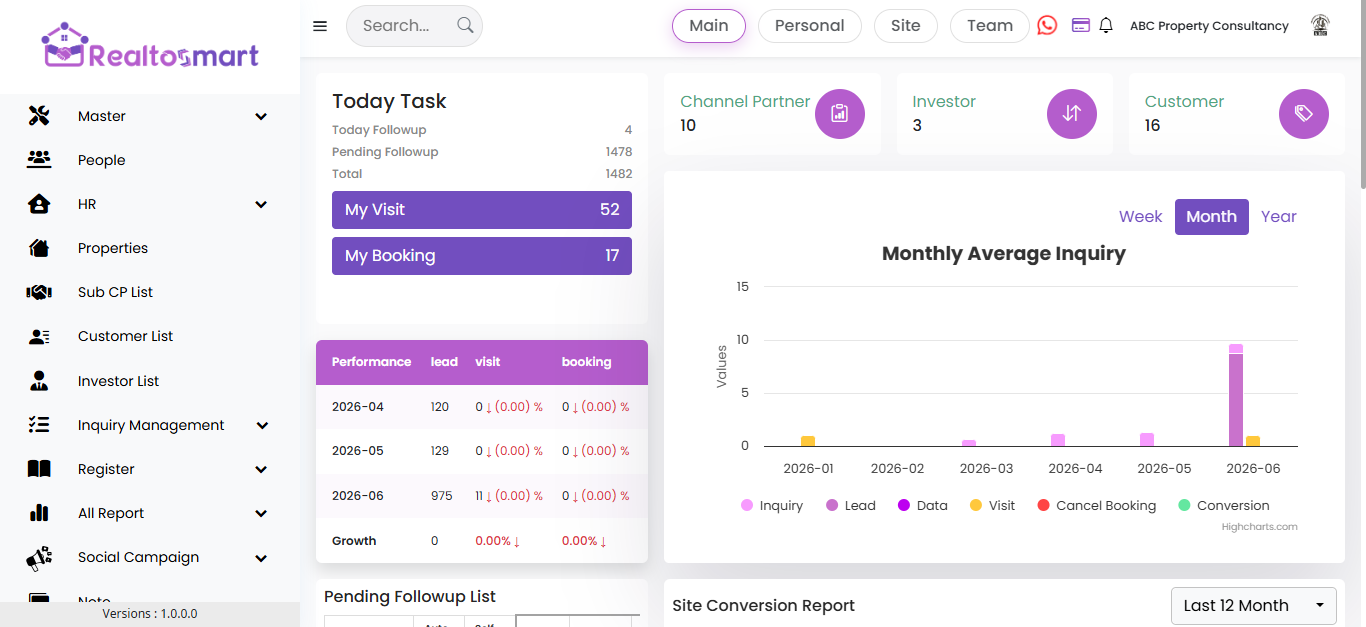Open the My Visit button
Viewport: 1366px width, 627px height.
coord(482,210)
